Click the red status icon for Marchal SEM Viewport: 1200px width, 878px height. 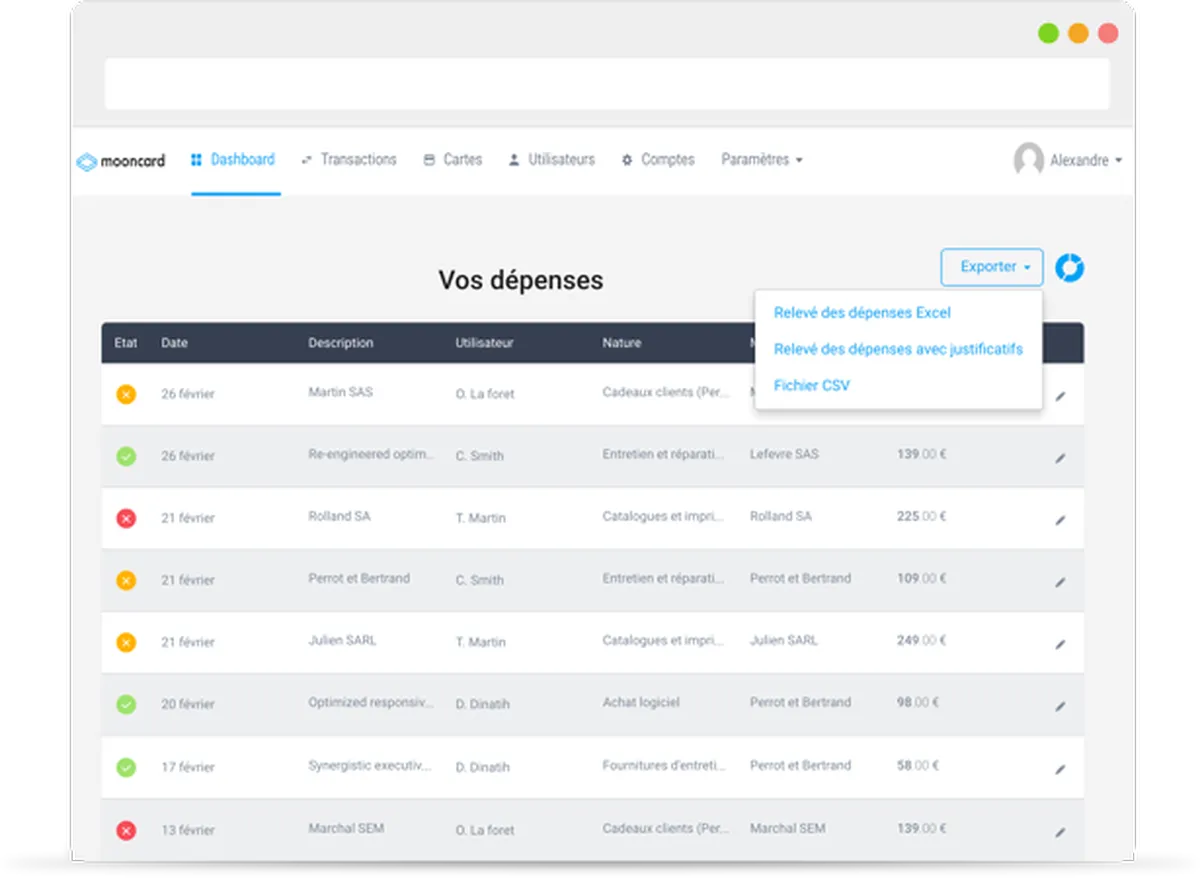(126, 829)
